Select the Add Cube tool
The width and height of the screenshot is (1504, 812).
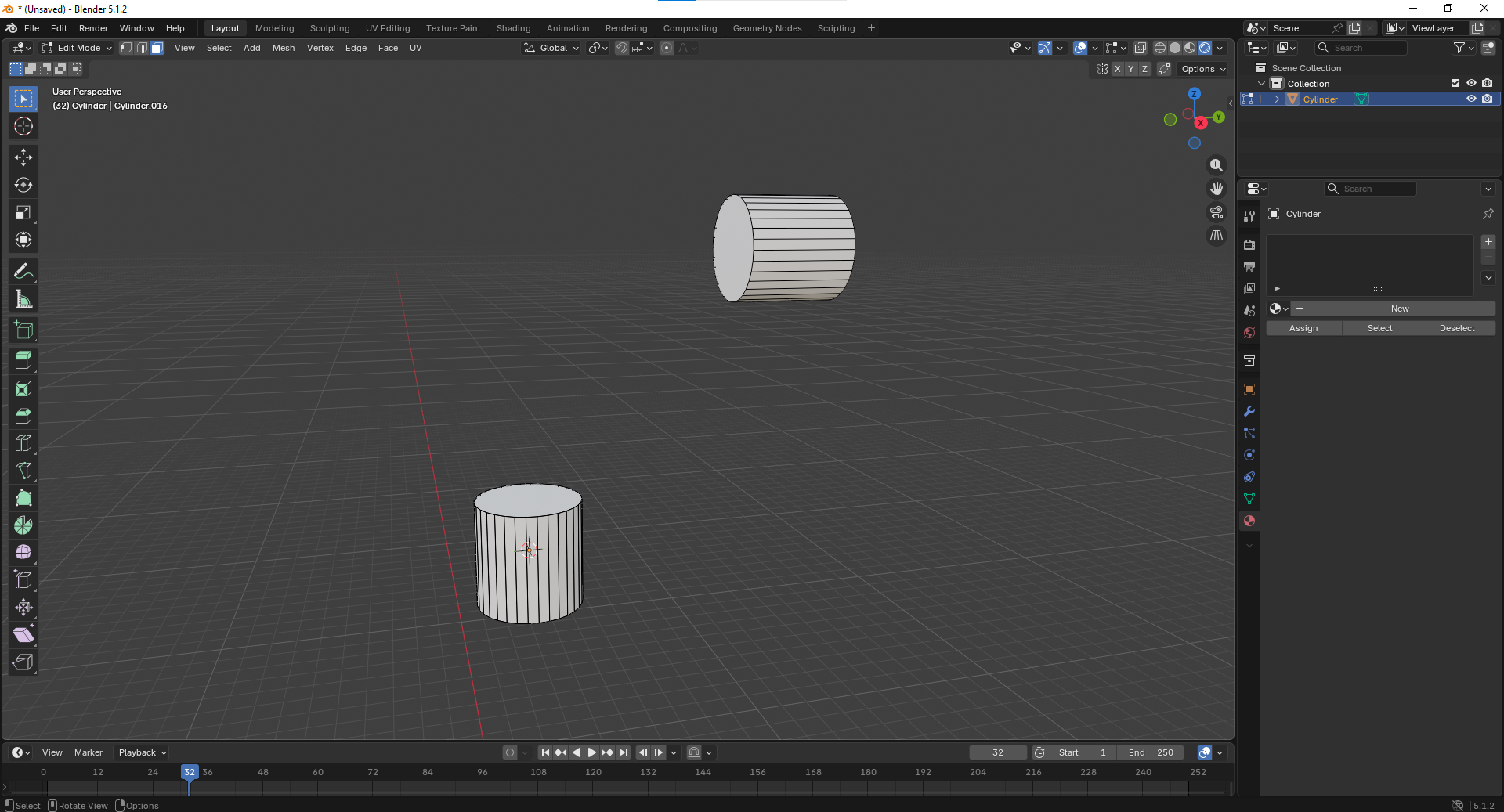[23, 330]
